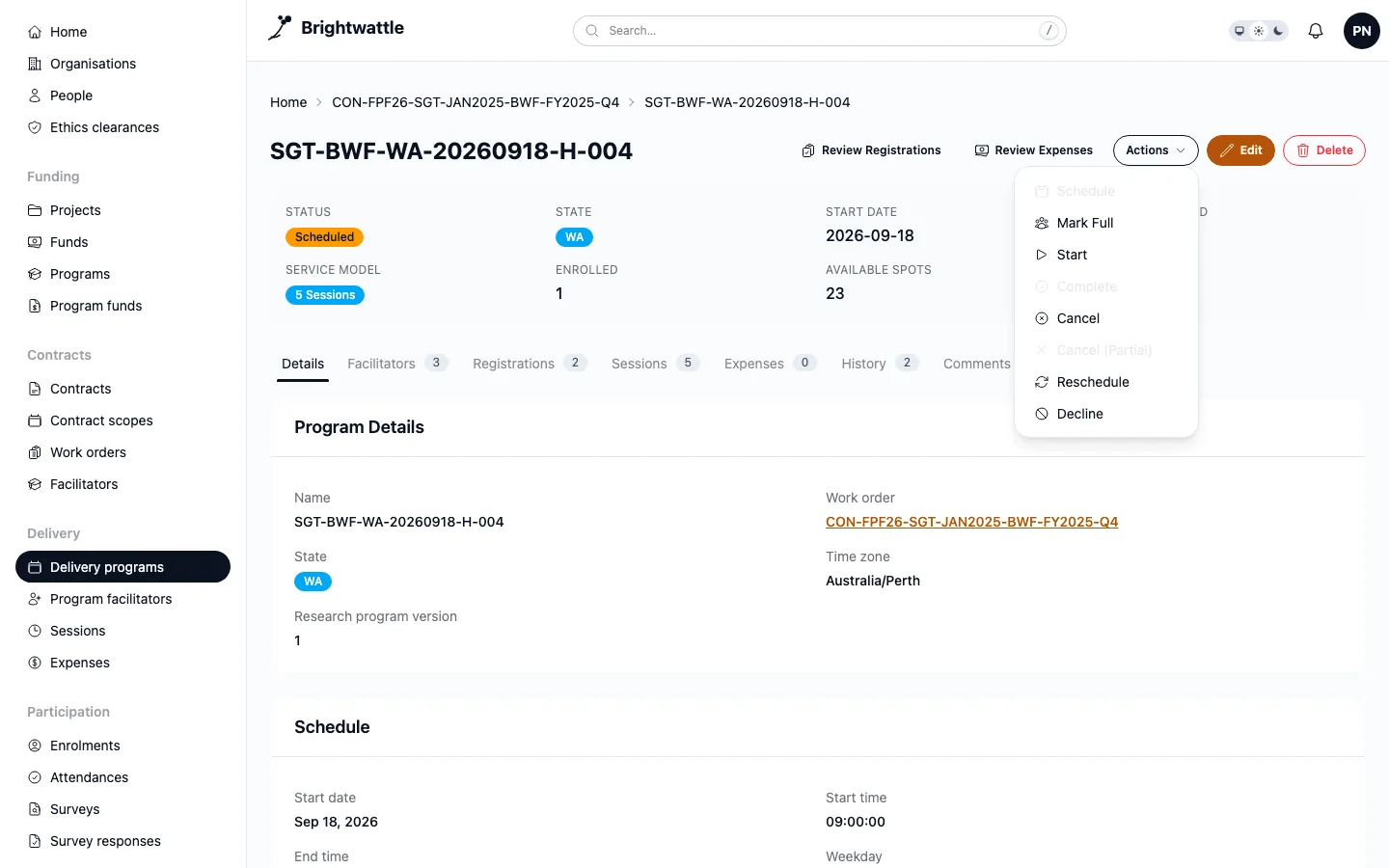This screenshot has height=868, width=1389.
Task: Click start time value 09:00:00
Action: 856,822
